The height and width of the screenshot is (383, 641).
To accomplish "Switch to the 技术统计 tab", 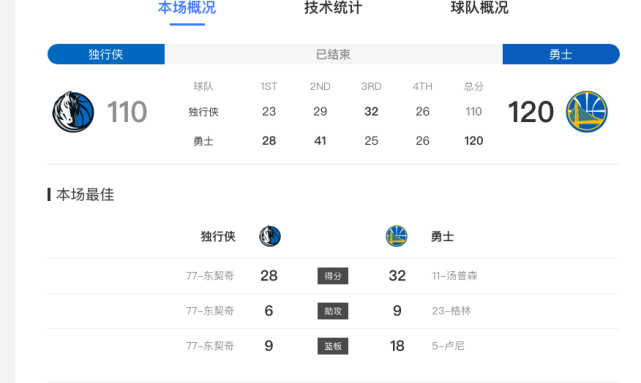I will coord(333,7).
